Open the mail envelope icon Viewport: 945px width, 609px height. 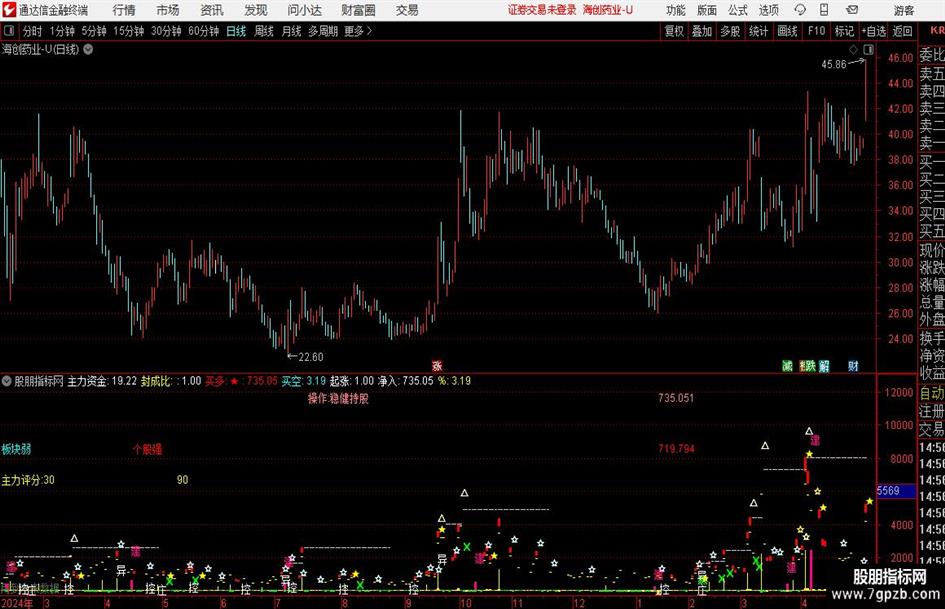click(x=852, y=10)
